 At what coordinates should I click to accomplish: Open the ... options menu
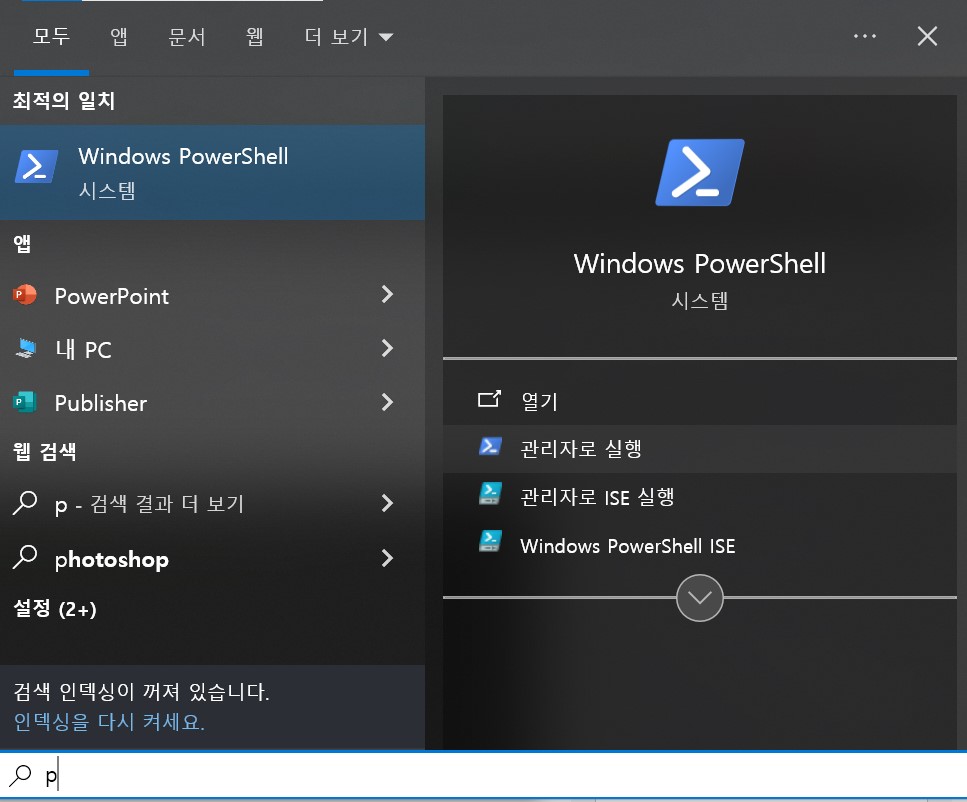(x=864, y=36)
